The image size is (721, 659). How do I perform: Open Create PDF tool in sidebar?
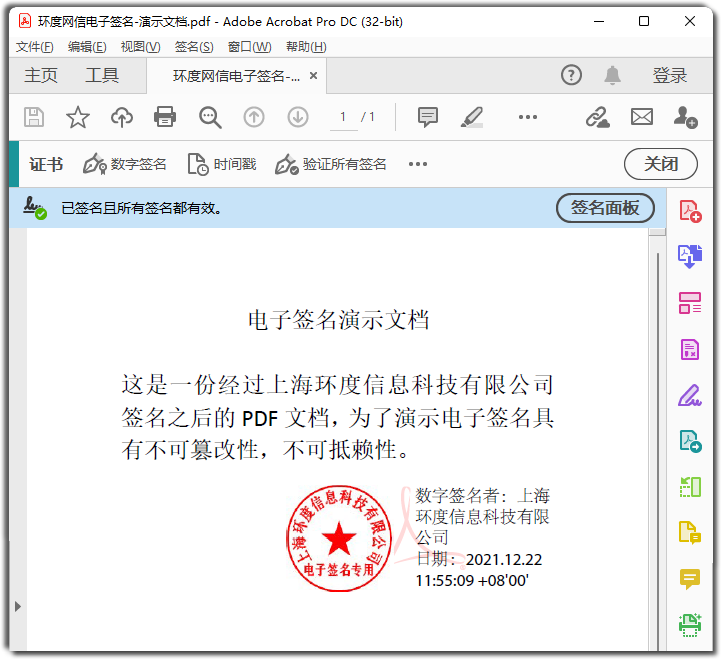pos(690,211)
